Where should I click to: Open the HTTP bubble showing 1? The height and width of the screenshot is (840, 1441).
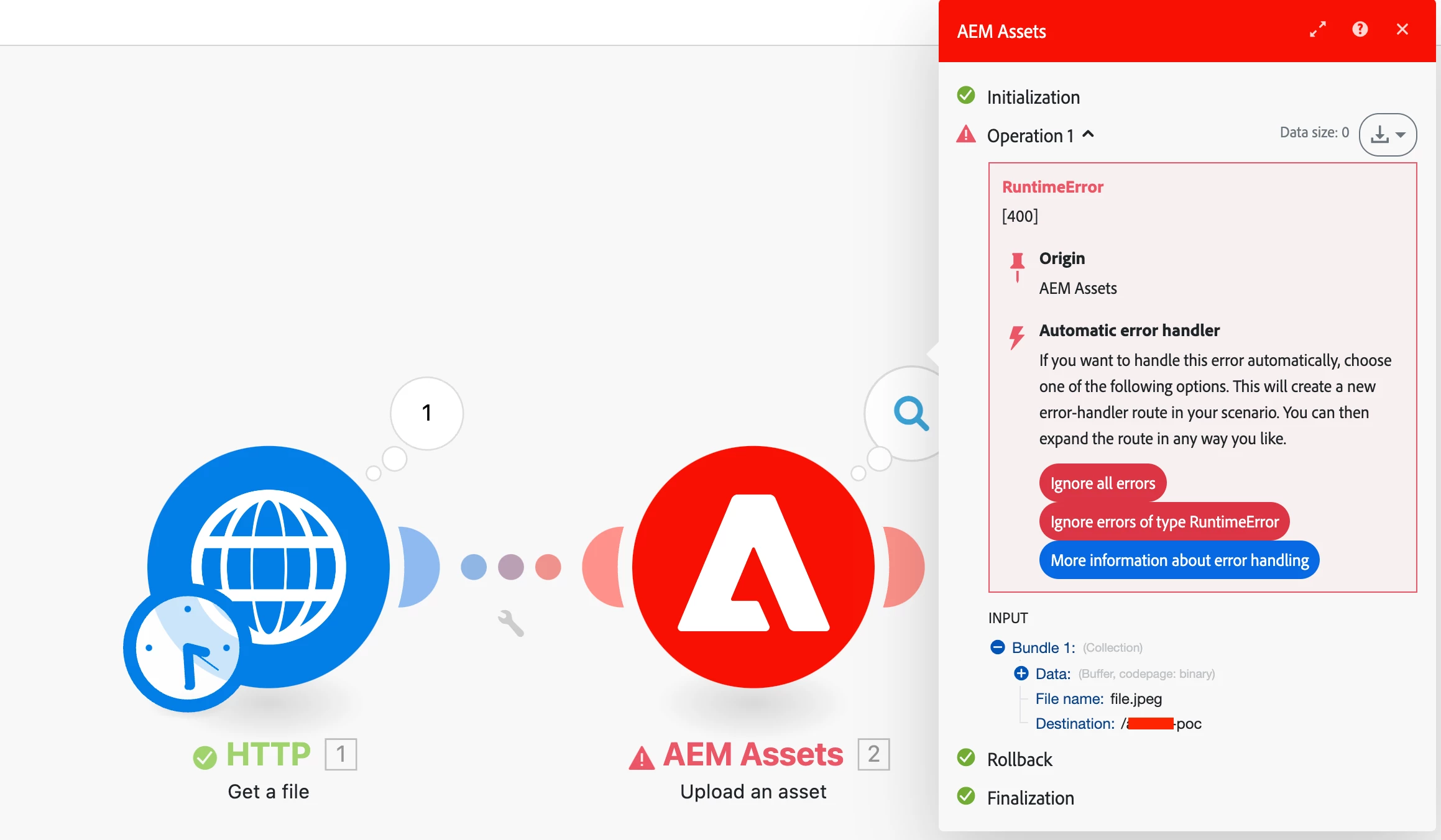pos(426,413)
